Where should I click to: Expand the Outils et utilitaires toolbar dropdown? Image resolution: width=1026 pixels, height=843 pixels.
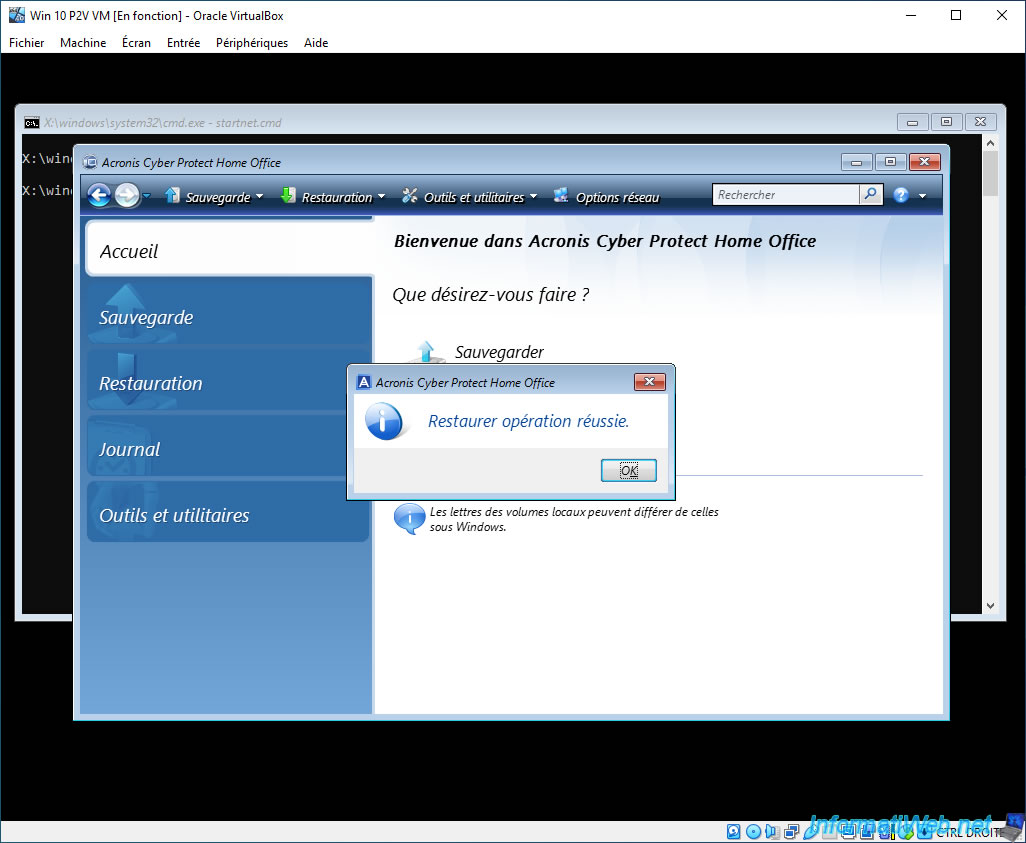pyautogui.click(x=533, y=196)
